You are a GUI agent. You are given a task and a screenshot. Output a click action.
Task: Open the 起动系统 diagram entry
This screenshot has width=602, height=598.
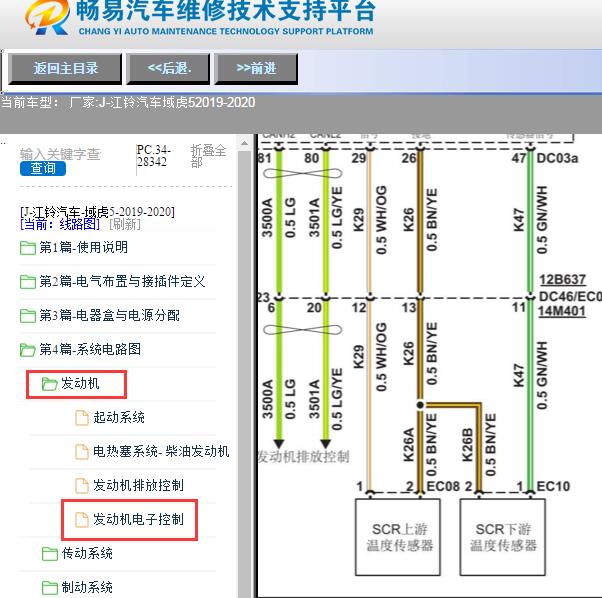point(119,417)
